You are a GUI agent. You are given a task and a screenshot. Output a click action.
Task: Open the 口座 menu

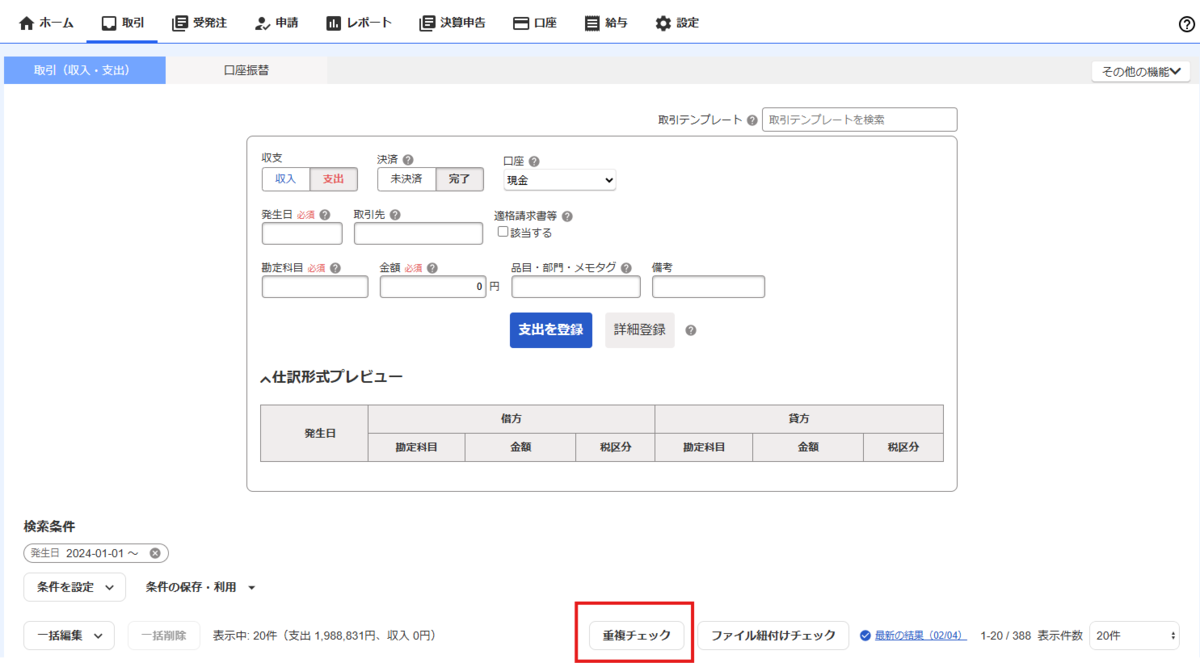tap(534, 22)
